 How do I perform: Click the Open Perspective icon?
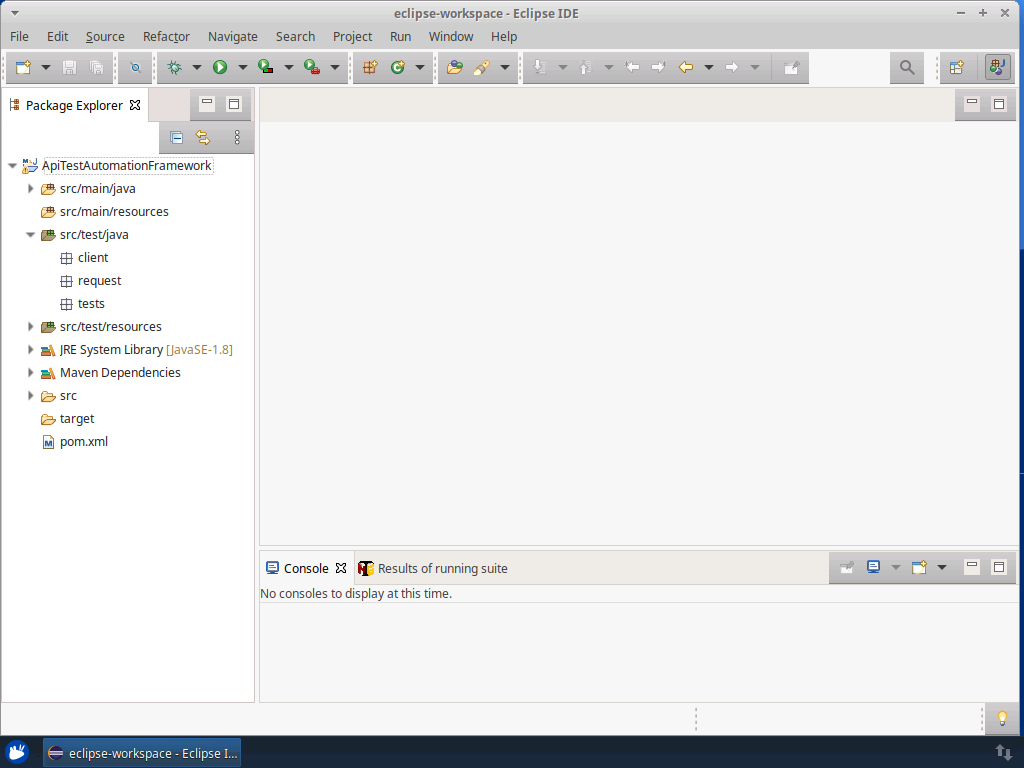(x=957, y=67)
